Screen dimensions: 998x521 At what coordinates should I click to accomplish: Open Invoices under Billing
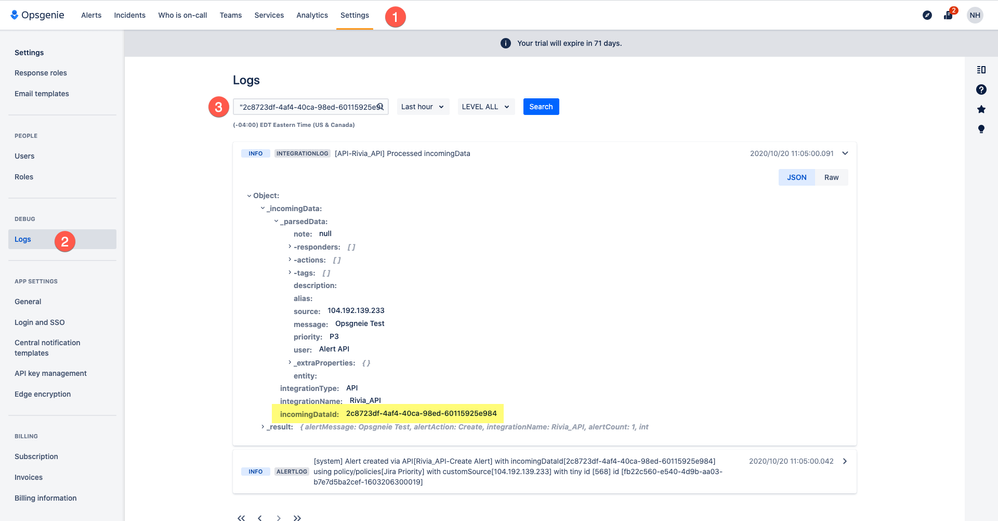tap(29, 477)
